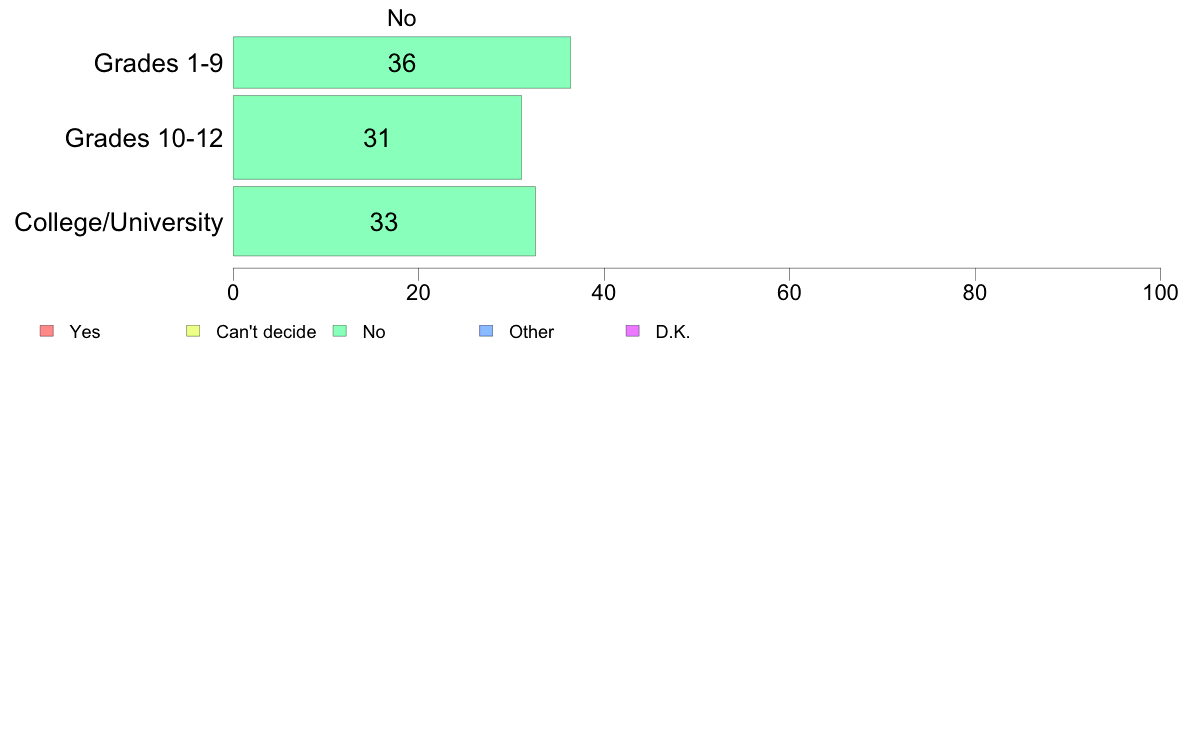
Task: Click the blue Other legend swatch
Action: [486, 331]
